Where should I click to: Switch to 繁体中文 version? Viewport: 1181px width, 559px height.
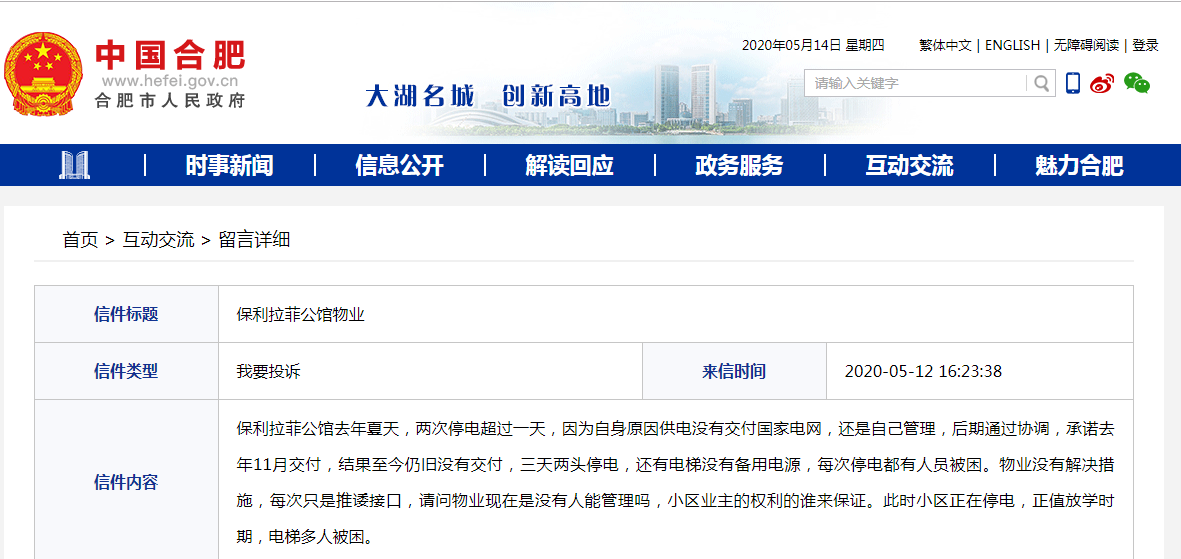[945, 45]
